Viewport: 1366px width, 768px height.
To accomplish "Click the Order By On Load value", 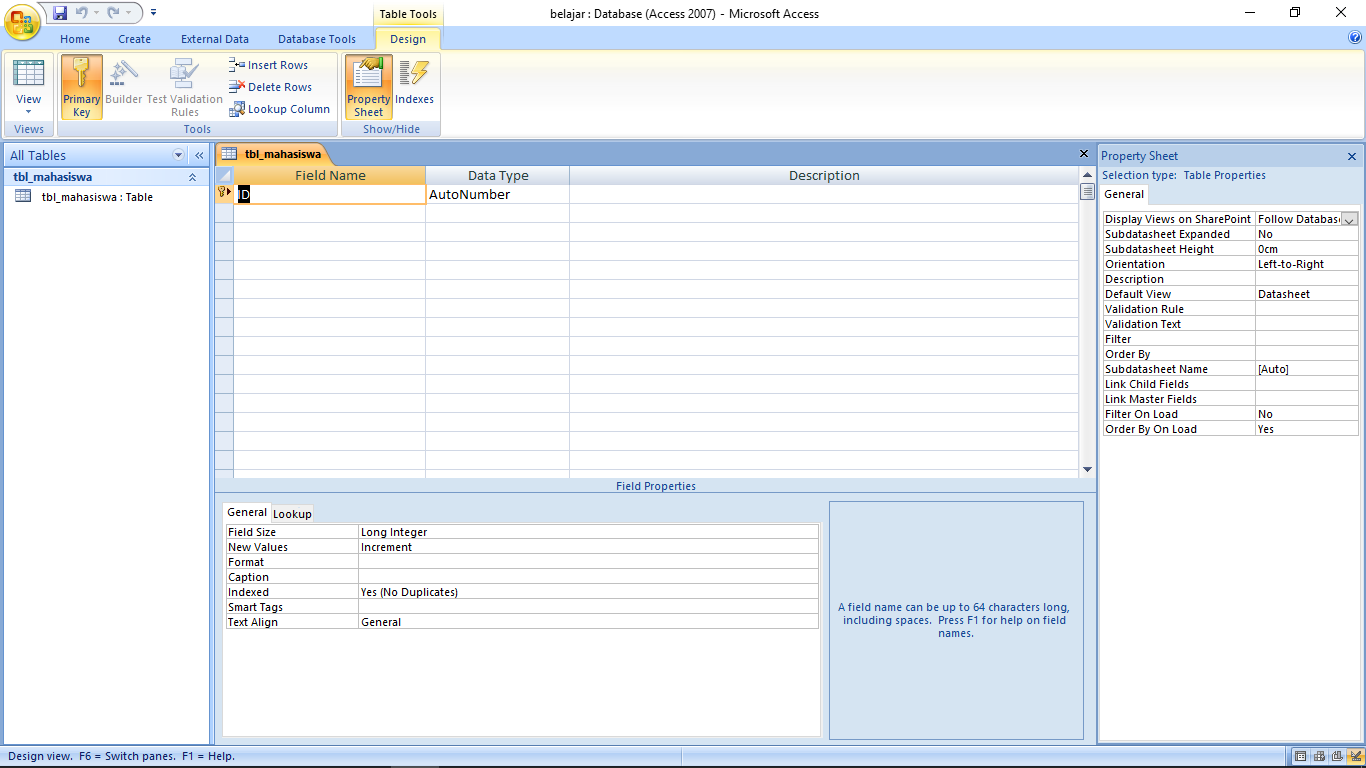I will 1307,429.
